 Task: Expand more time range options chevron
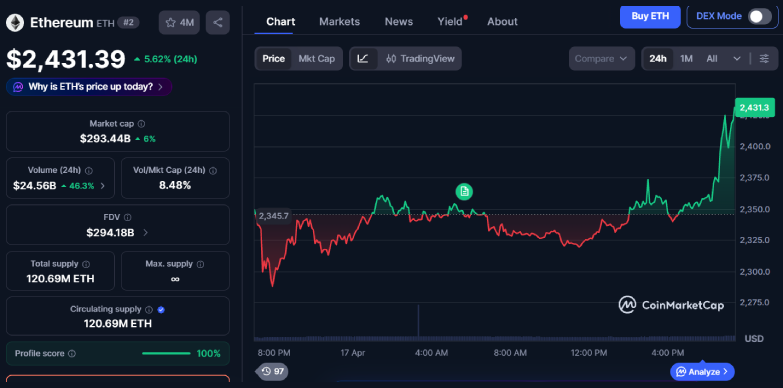[737, 58]
